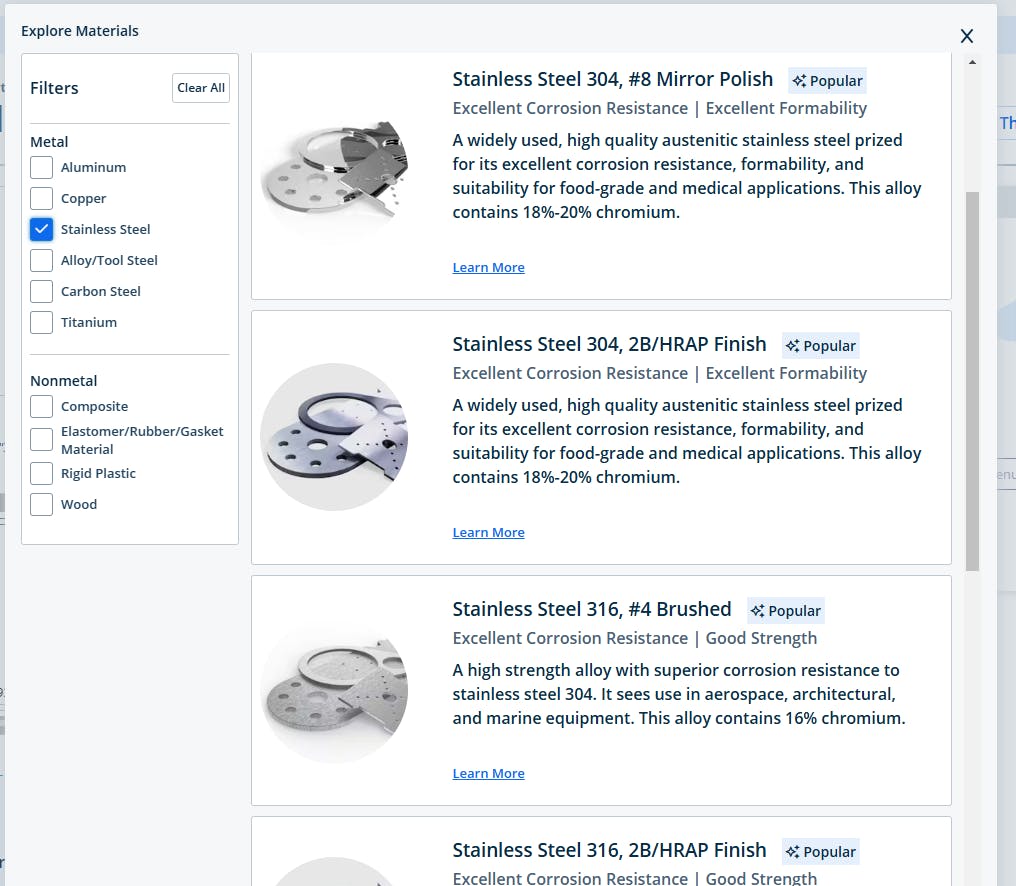Enable the Copper filter checkbox
Viewport: 1016px width, 886px height.
coord(41,198)
